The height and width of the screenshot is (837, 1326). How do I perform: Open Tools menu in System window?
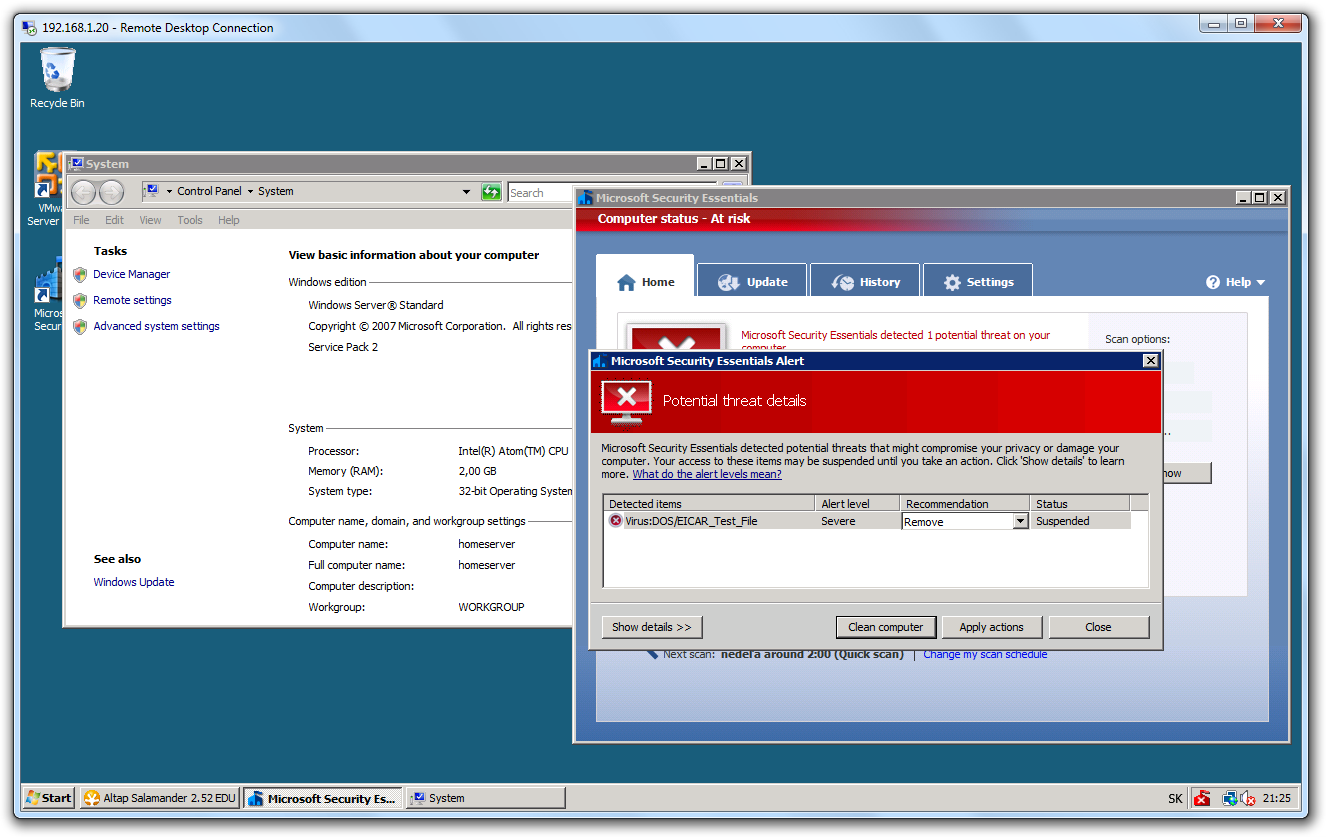click(190, 220)
